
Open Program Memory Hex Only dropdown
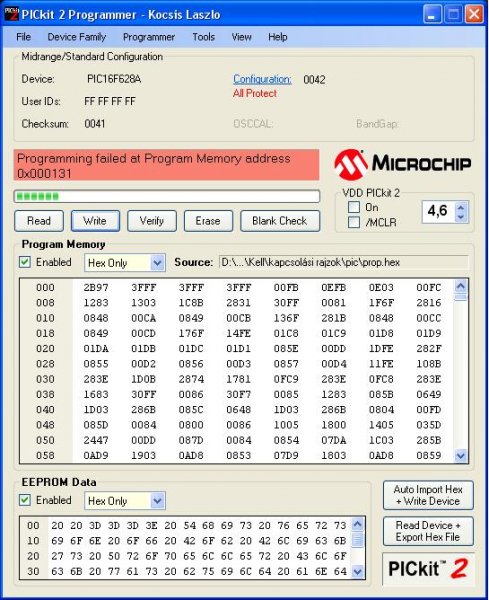pyautogui.click(x=158, y=263)
